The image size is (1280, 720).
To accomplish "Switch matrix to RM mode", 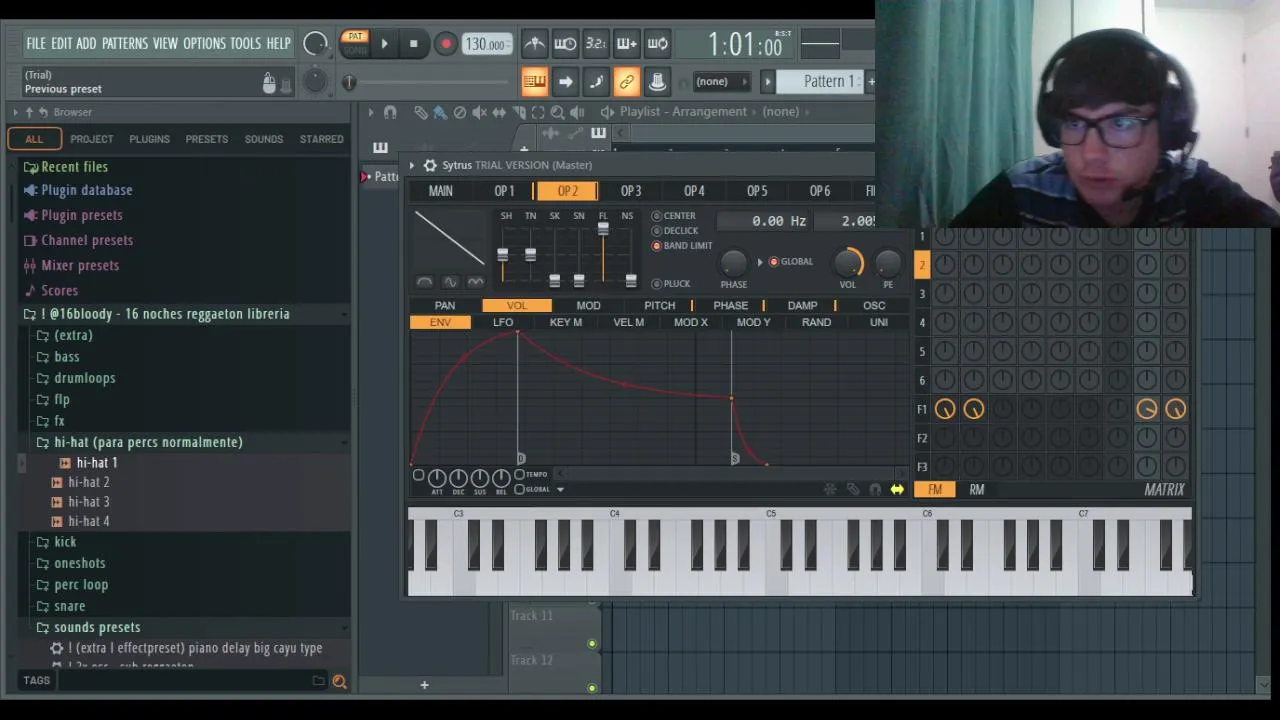I will [976, 489].
